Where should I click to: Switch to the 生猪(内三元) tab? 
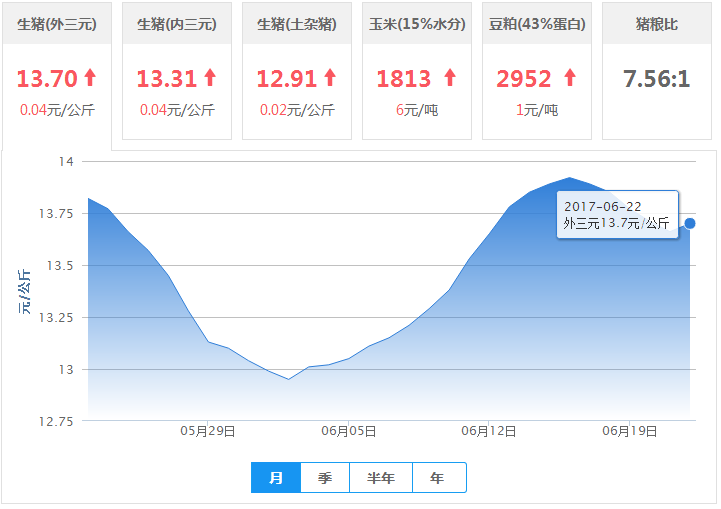click(176, 24)
